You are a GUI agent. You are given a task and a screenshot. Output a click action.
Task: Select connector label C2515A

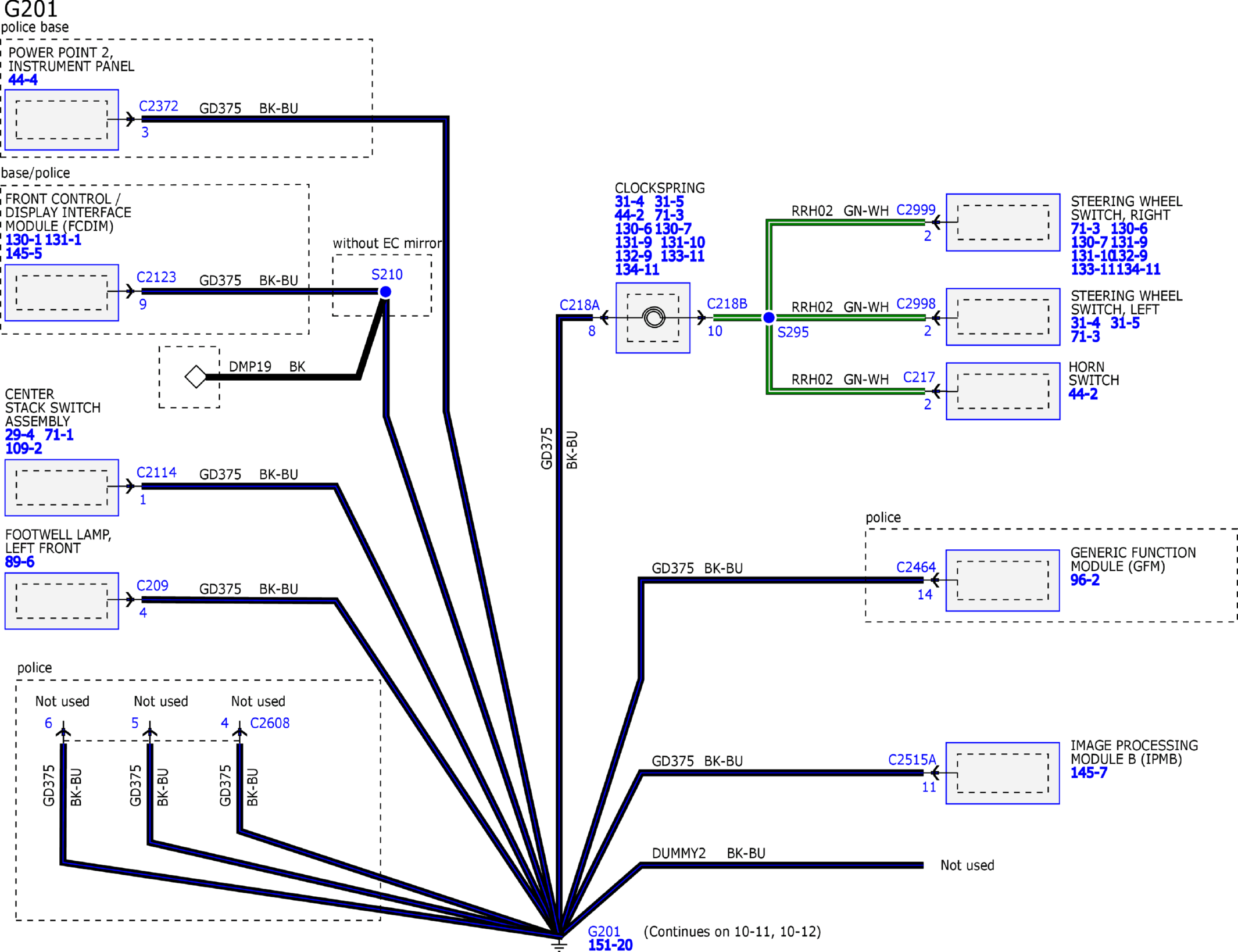912,760
